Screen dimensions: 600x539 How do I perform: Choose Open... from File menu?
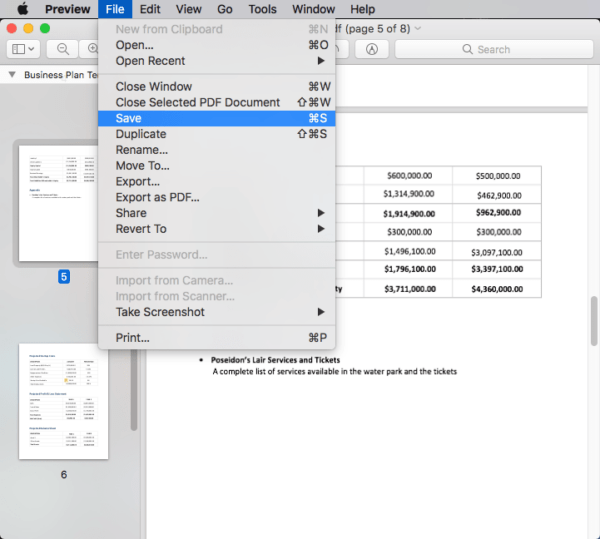[217, 45]
